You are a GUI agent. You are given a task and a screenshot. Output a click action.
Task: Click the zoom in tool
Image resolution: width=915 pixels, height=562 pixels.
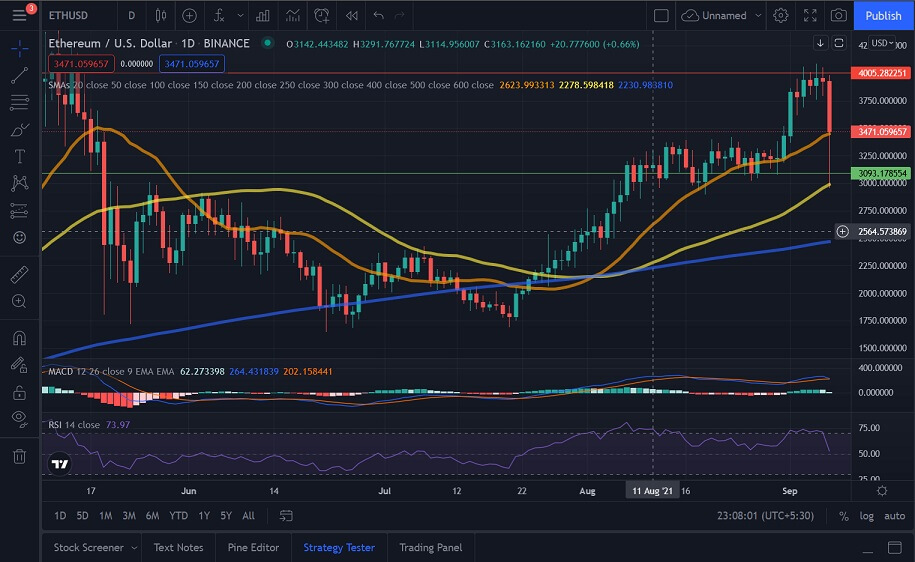tap(19, 301)
